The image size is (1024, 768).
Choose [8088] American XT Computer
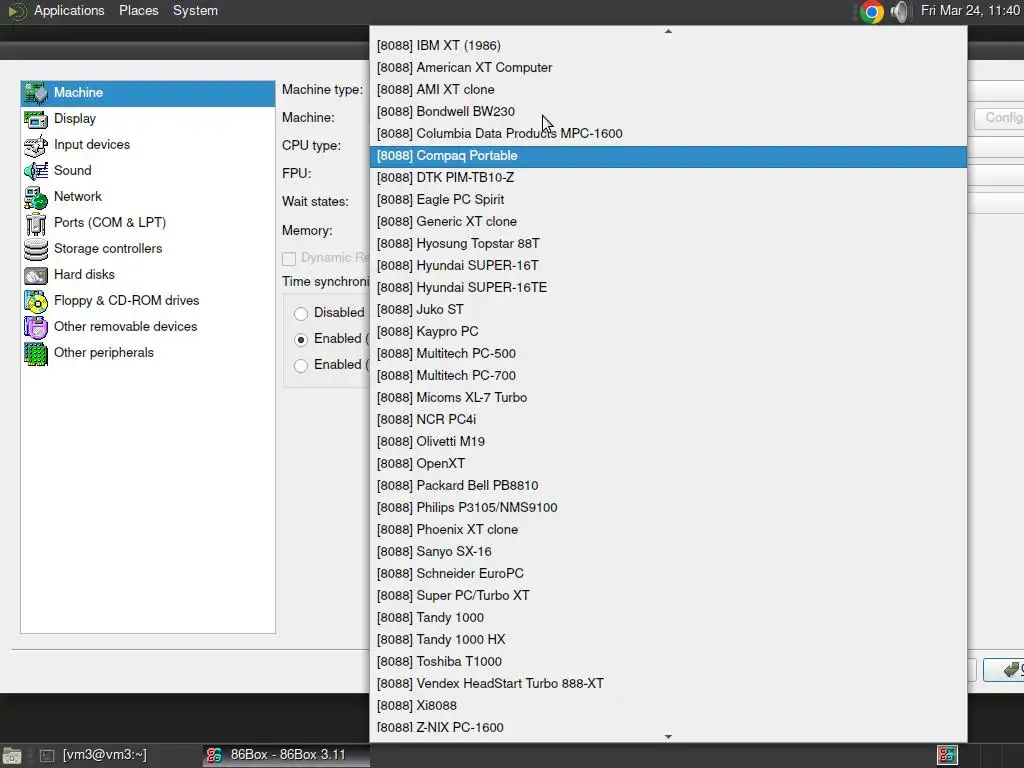pyautogui.click(x=668, y=68)
